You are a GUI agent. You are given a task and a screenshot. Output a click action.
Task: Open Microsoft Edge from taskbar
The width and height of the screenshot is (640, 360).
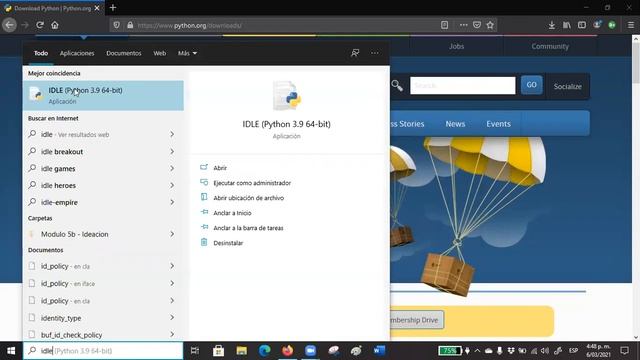pos(264,351)
